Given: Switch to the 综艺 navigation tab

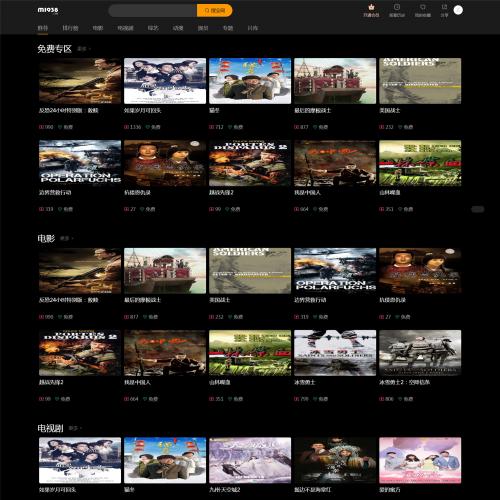Looking at the screenshot, I should coord(153,28).
